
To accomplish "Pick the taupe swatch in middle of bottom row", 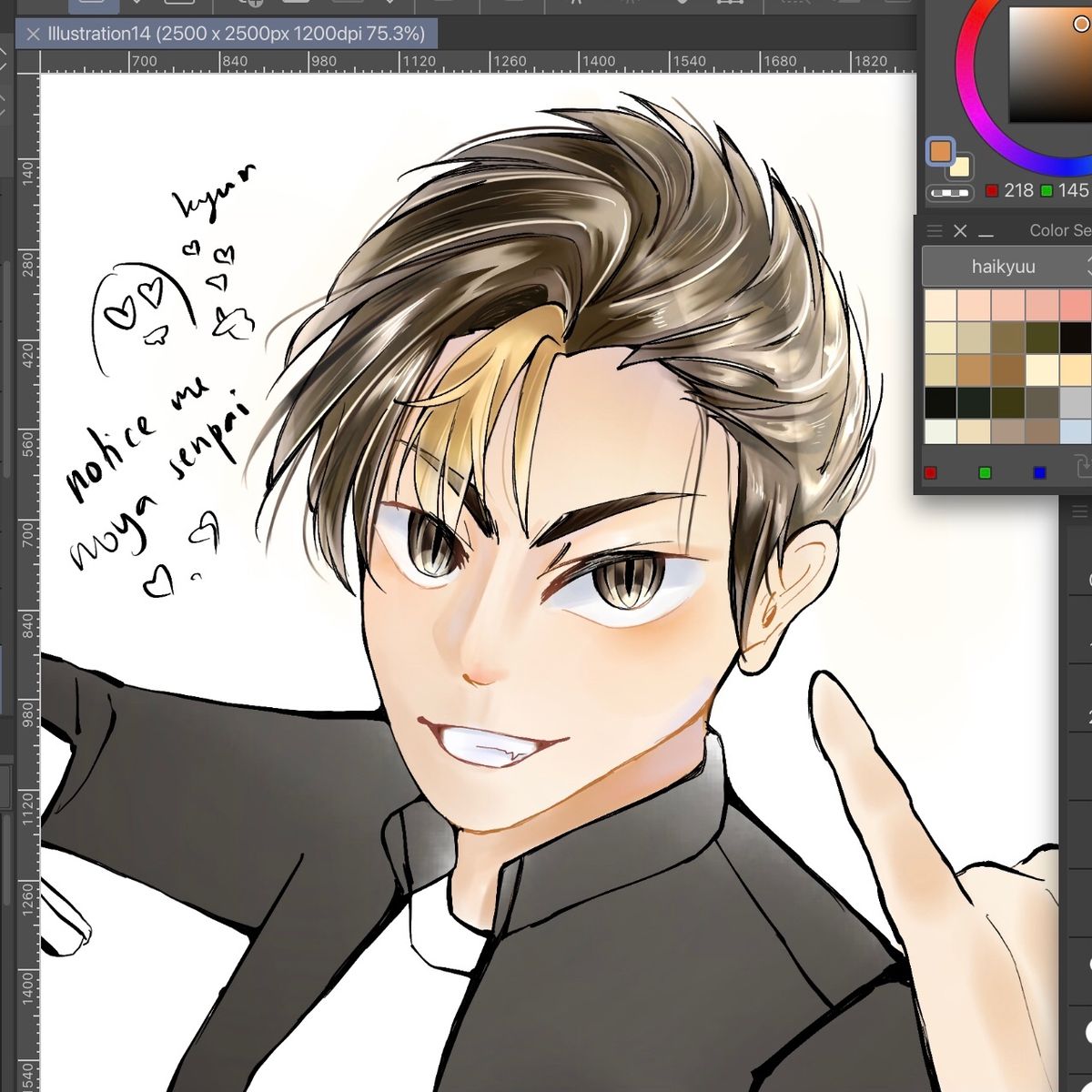I will tap(1007, 431).
